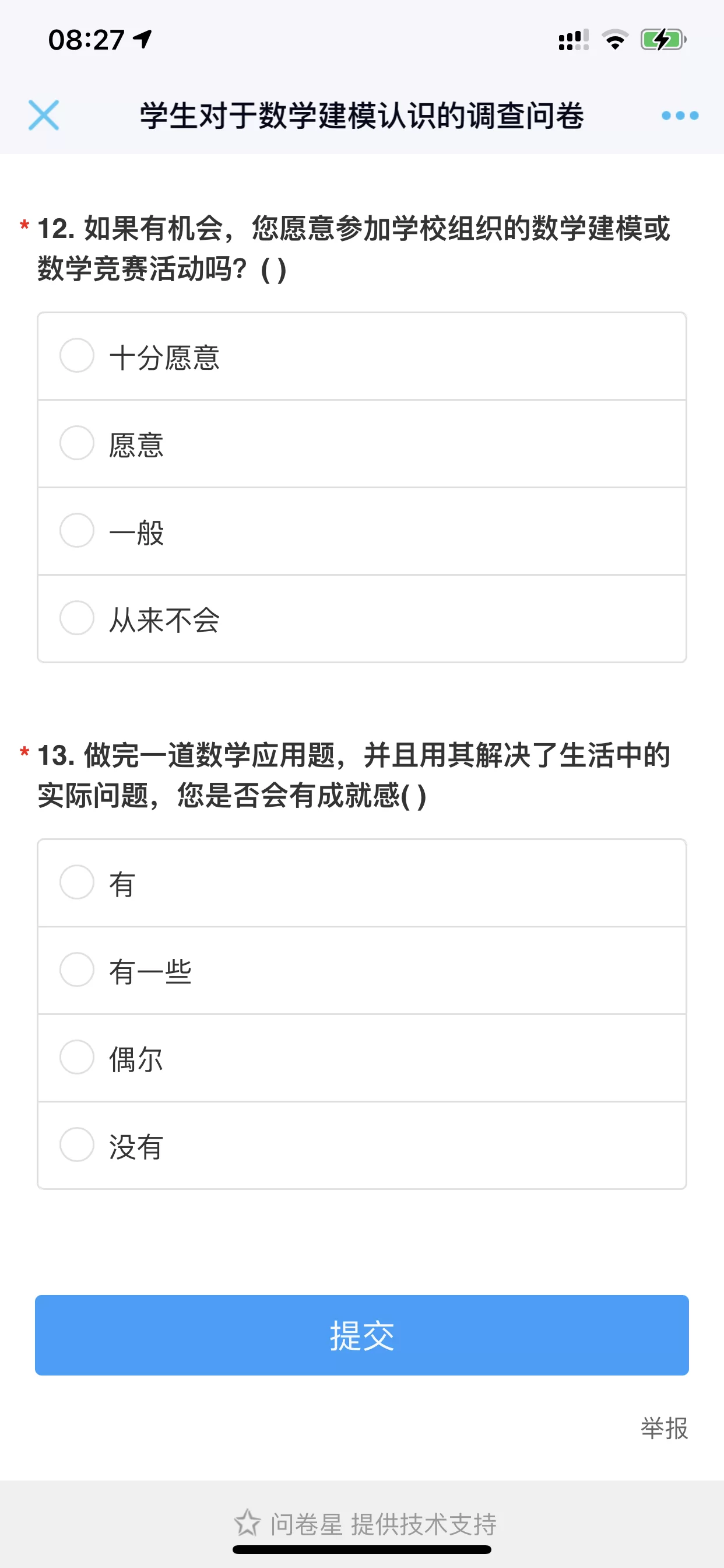
Task: Open 问卷星 提供技术支持 footer link
Action: [384, 1524]
